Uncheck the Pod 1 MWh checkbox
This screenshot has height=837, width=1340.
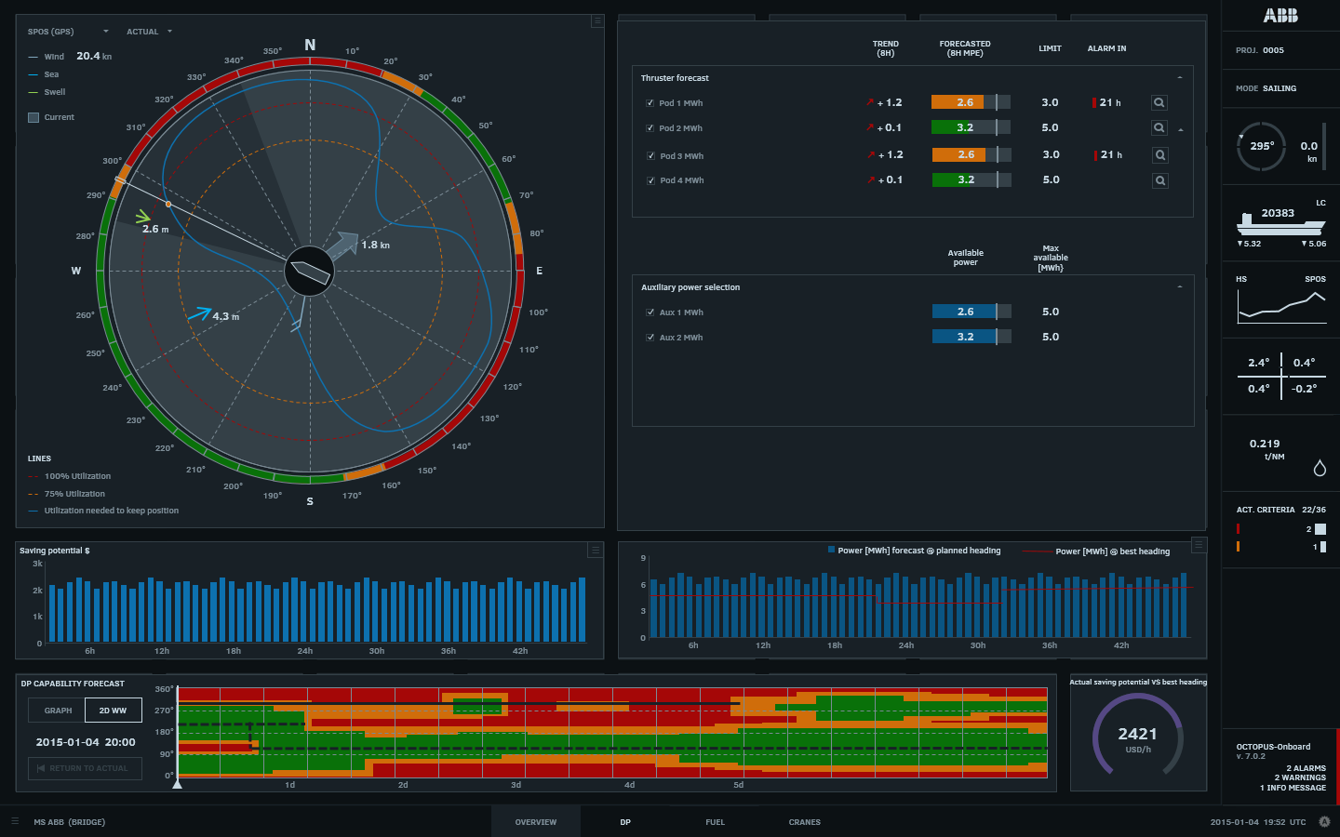pyautogui.click(x=650, y=103)
